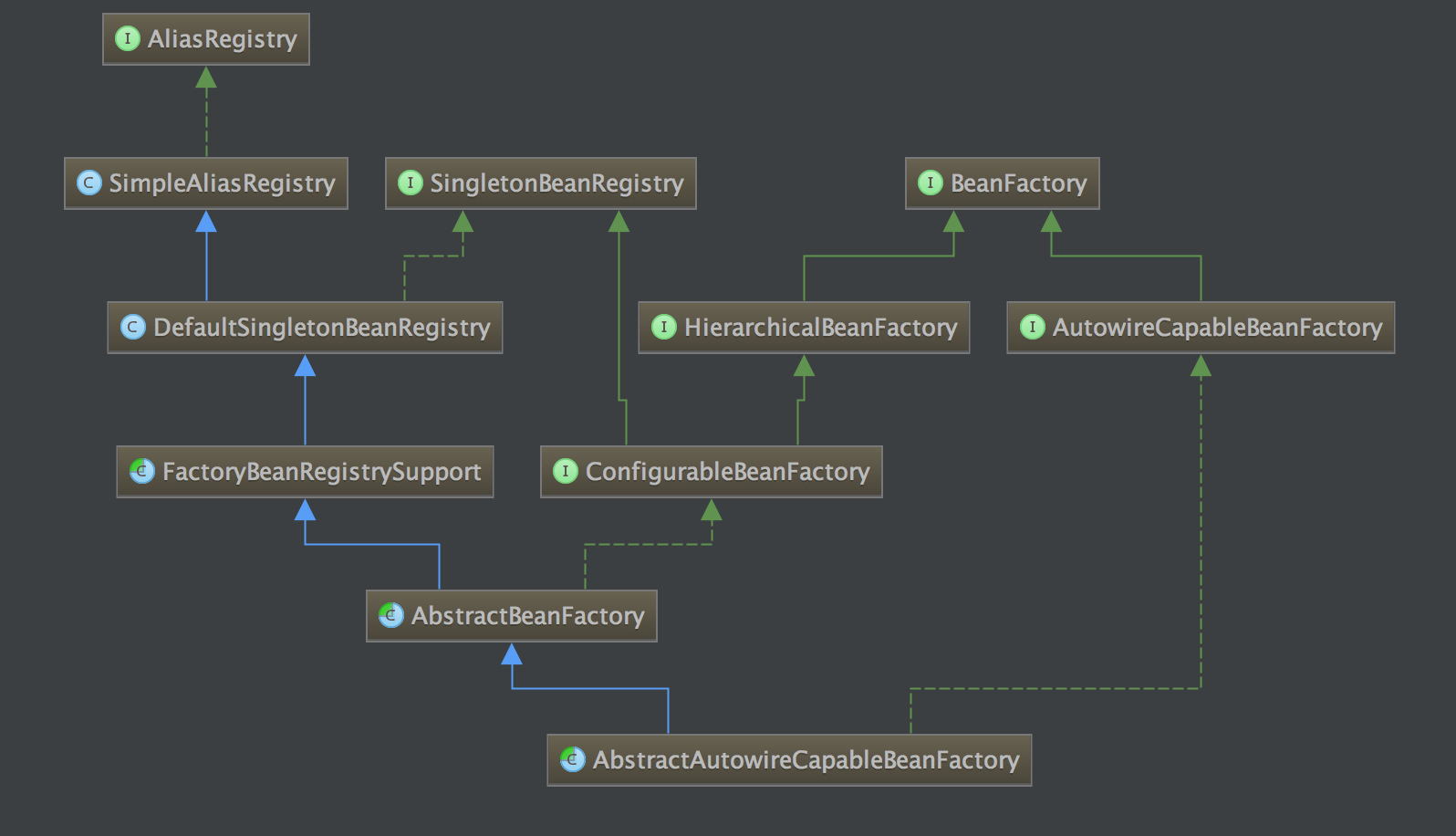Select the AbstractAutowireCapableBeanFactory label text

pos(806,760)
